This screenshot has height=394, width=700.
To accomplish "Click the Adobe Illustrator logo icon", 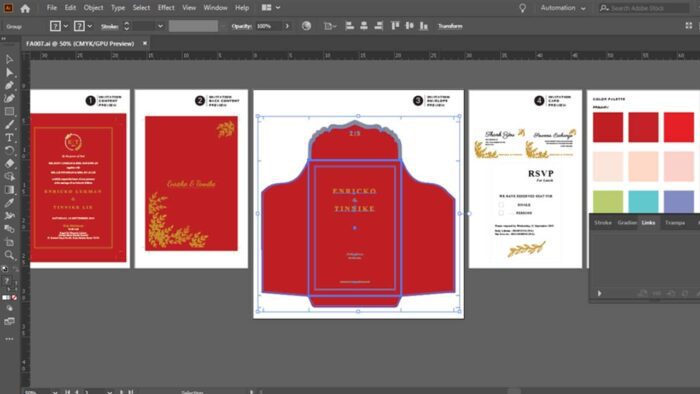I will click(8, 8).
